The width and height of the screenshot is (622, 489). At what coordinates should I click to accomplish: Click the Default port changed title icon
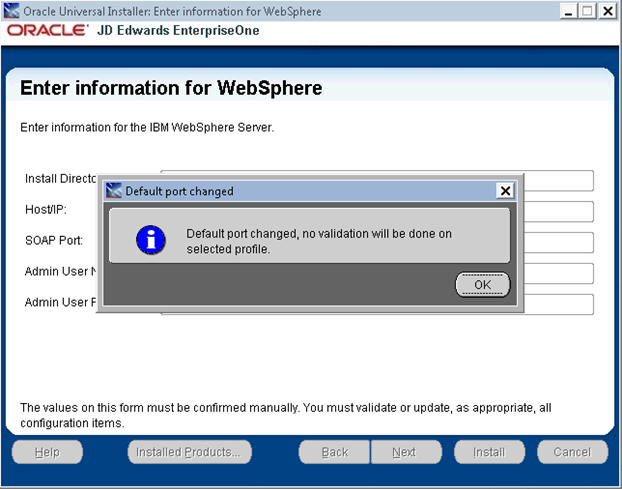point(114,191)
